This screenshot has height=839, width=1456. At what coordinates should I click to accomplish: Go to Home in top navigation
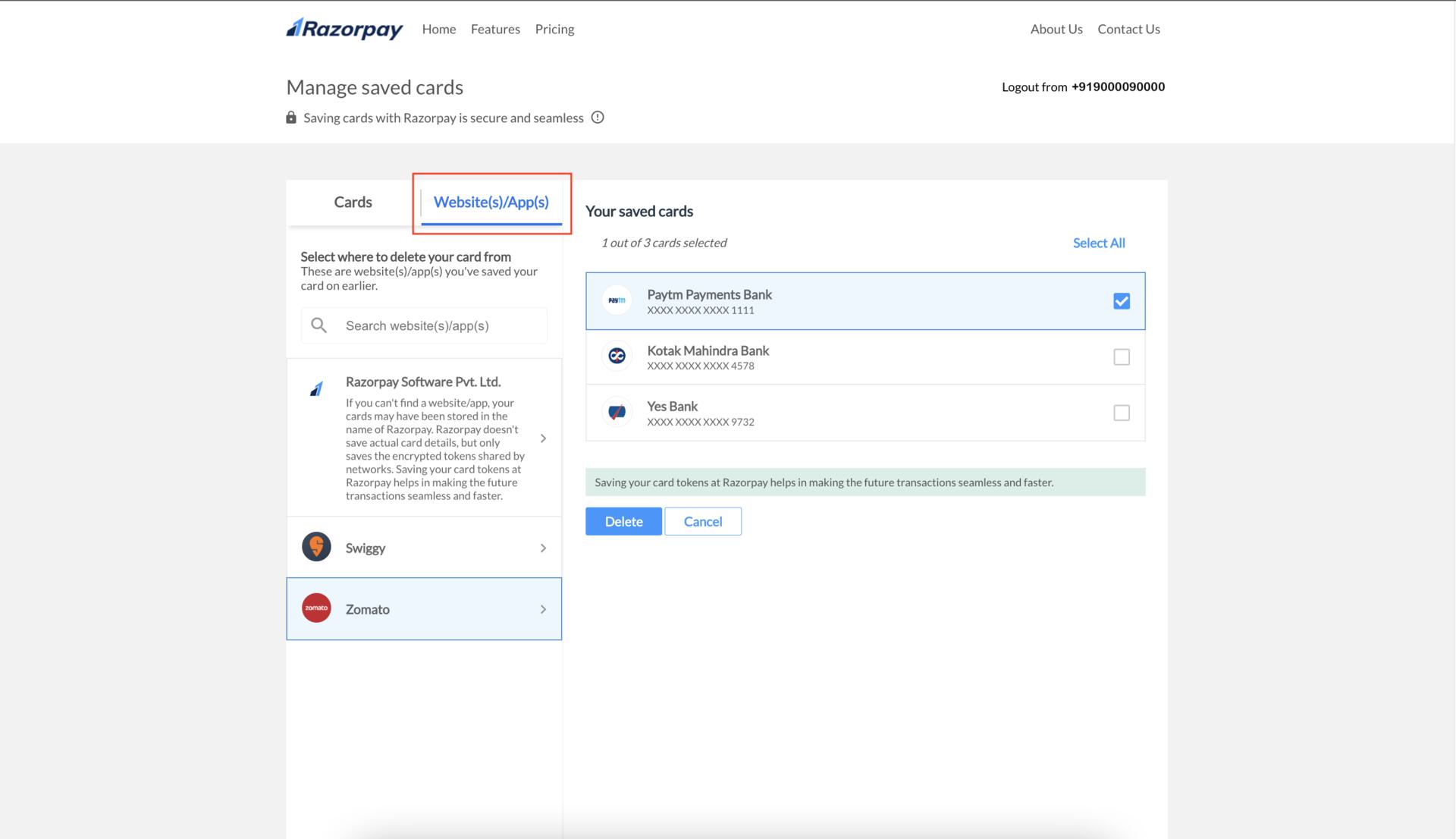[439, 29]
